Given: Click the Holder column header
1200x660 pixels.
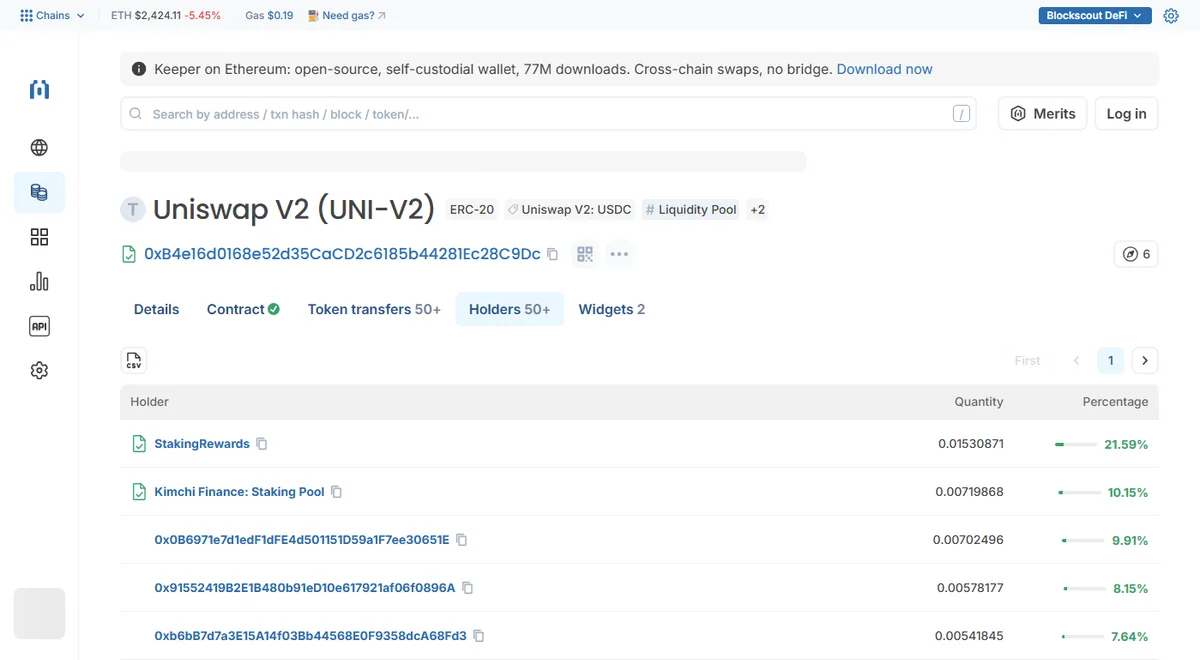Looking at the screenshot, I should coord(150,402).
